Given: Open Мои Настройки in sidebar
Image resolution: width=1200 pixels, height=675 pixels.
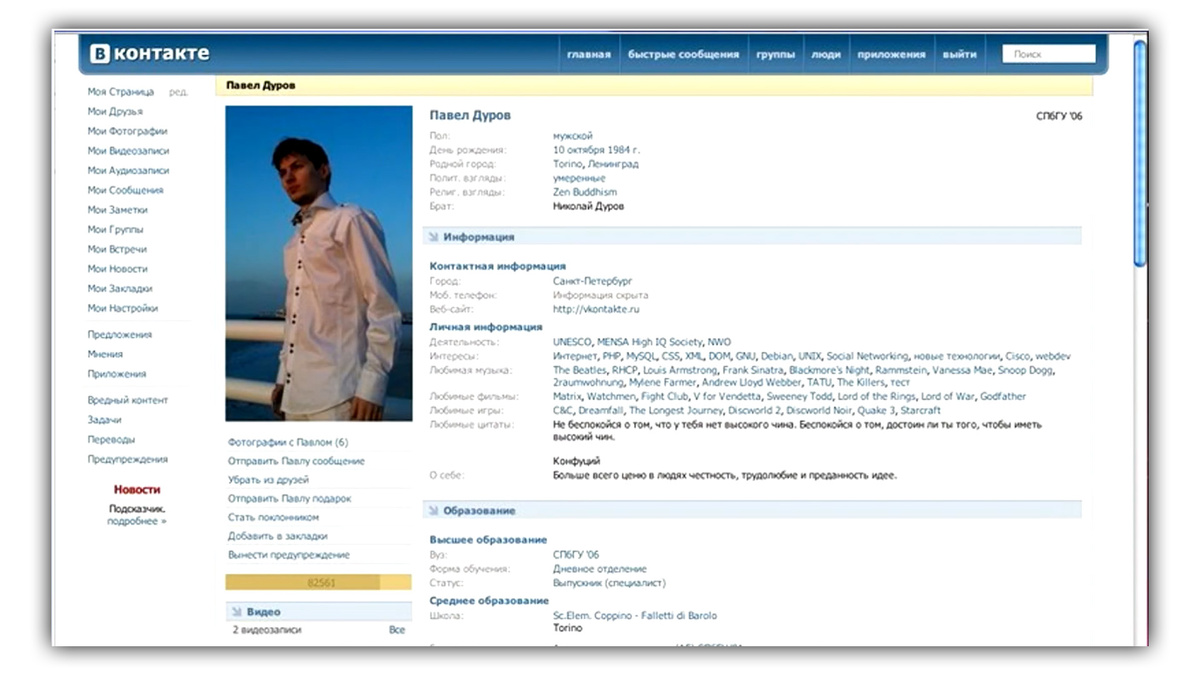Looking at the screenshot, I should tap(122, 308).
